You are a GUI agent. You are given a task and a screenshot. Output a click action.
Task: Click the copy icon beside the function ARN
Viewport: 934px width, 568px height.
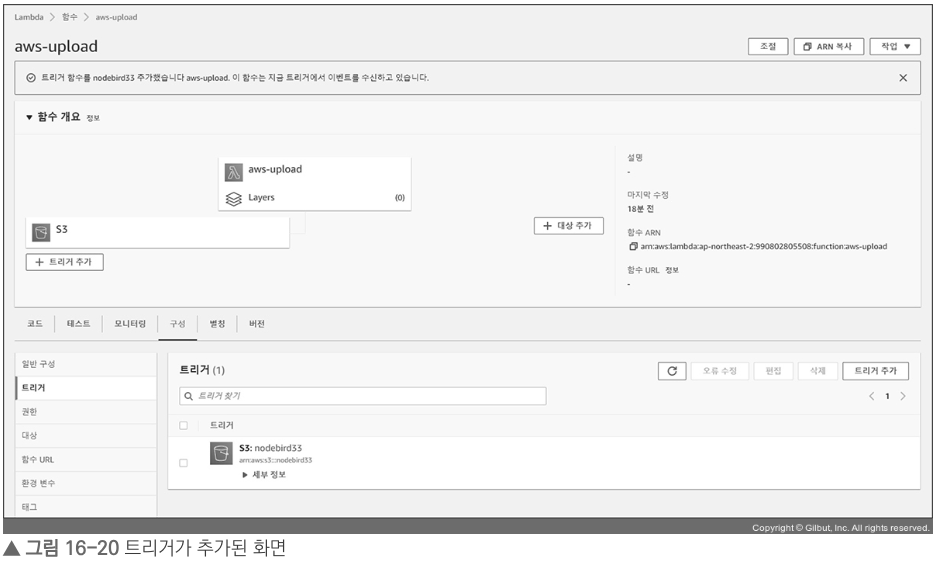633,246
